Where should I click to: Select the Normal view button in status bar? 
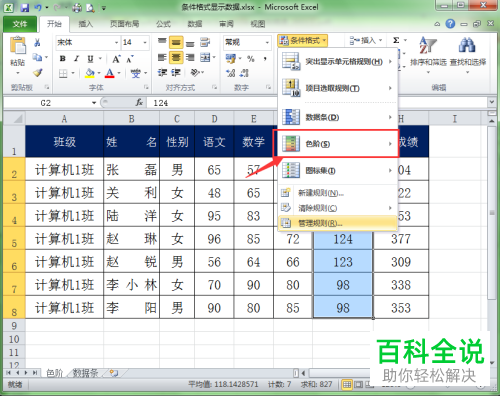(x=347, y=385)
